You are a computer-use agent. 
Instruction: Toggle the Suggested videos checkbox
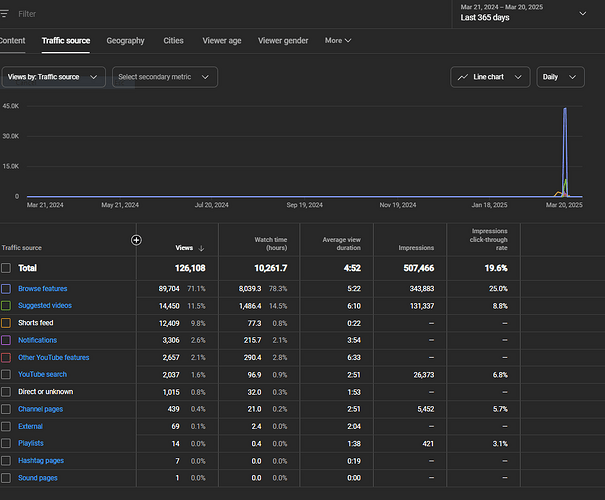click(x=6, y=306)
